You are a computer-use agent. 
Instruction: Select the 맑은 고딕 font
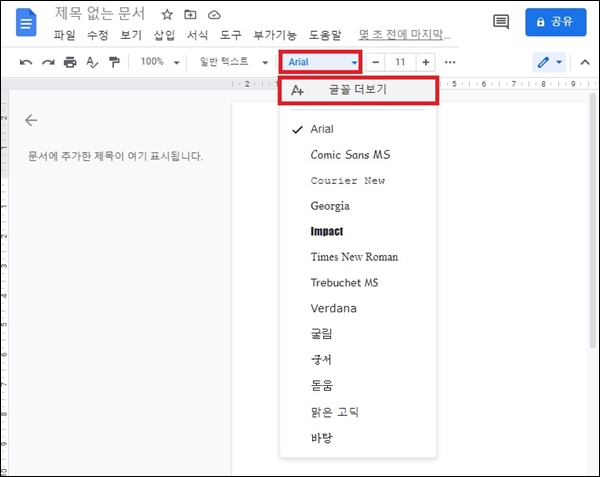(x=358, y=412)
